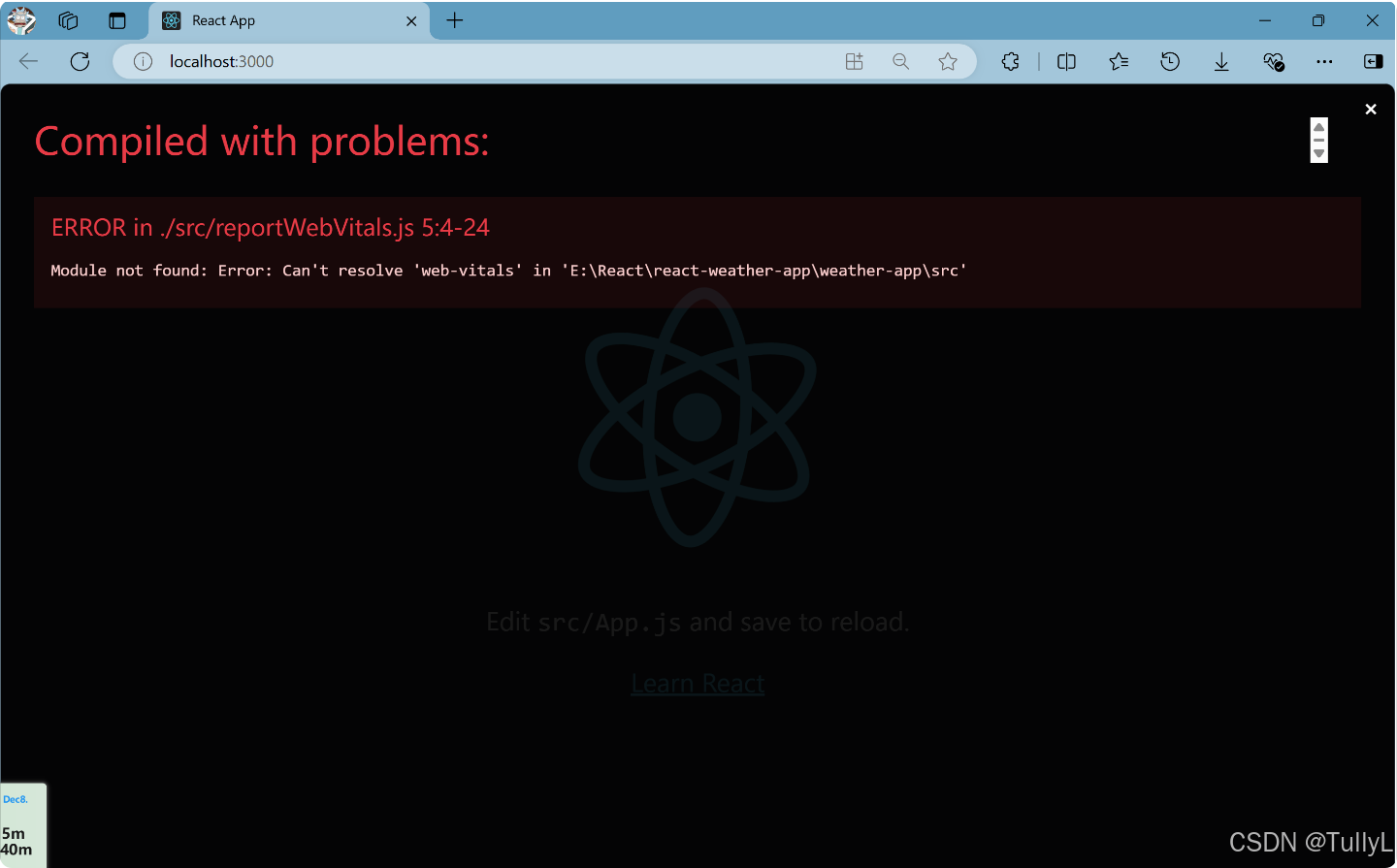Go back to previous page
Image resolution: width=1397 pixels, height=868 pixels.
coord(28,61)
